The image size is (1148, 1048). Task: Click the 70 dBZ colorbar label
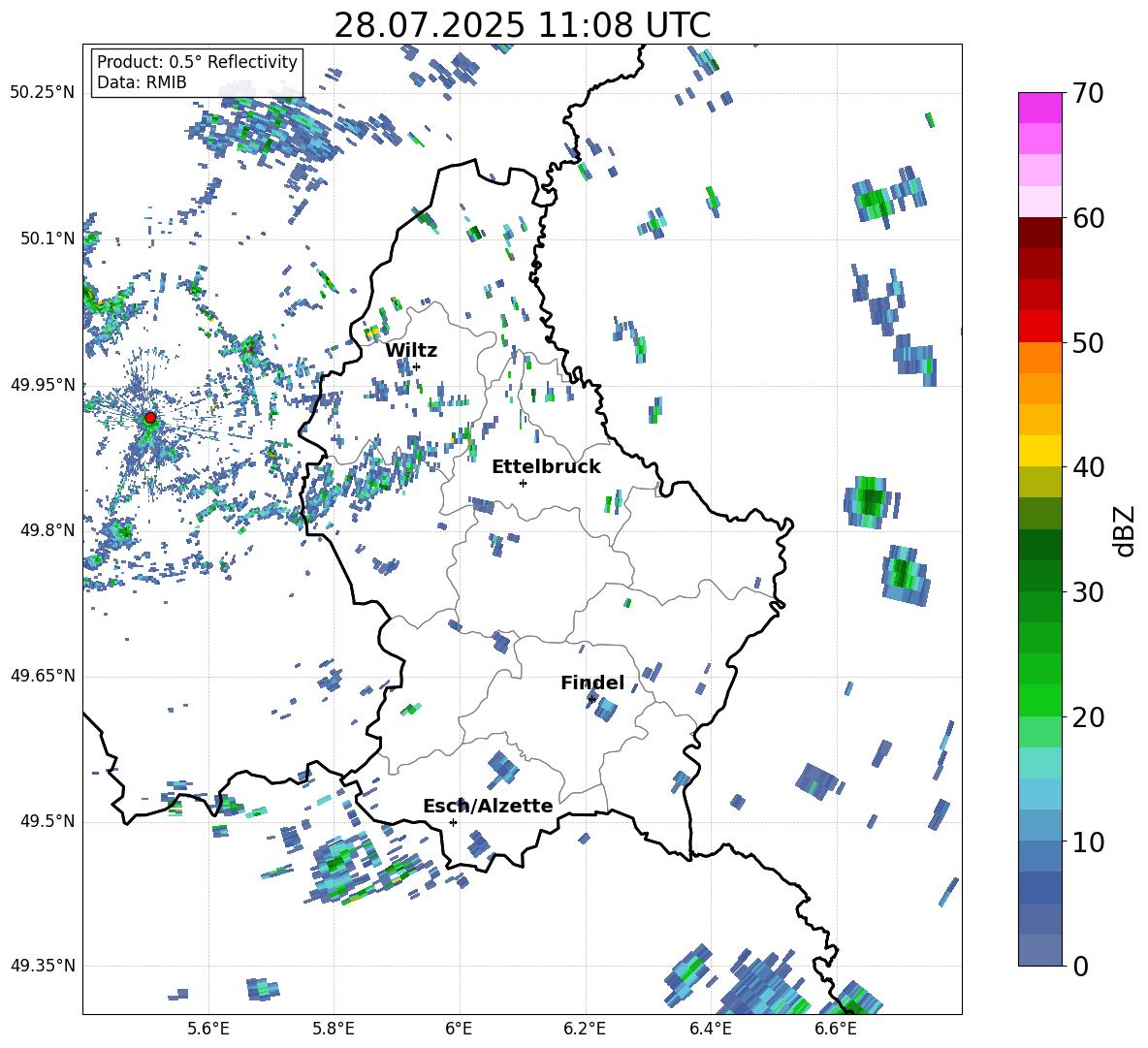click(x=1088, y=94)
